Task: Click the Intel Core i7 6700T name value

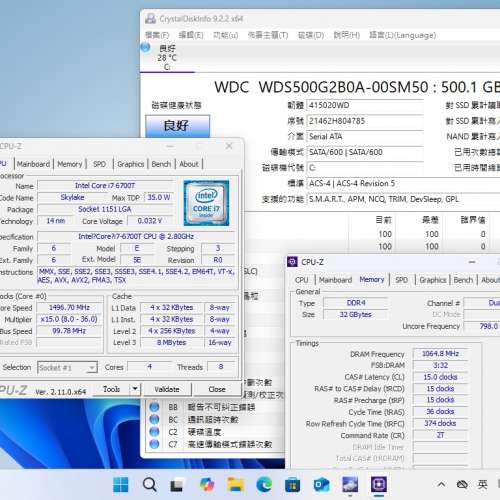Action: (x=105, y=185)
